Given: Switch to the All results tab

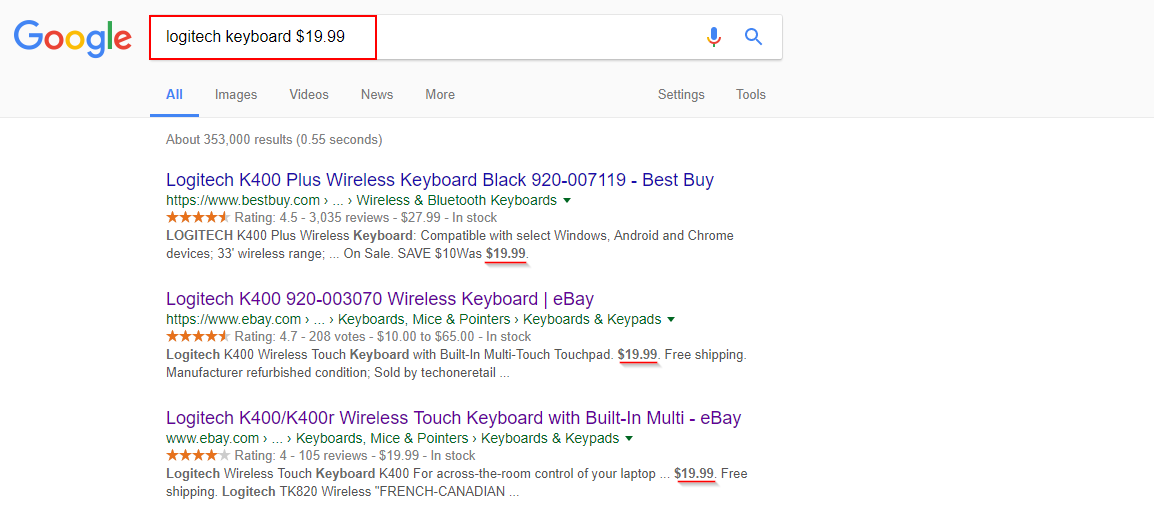Looking at the screenshot, I should (174, 94).
